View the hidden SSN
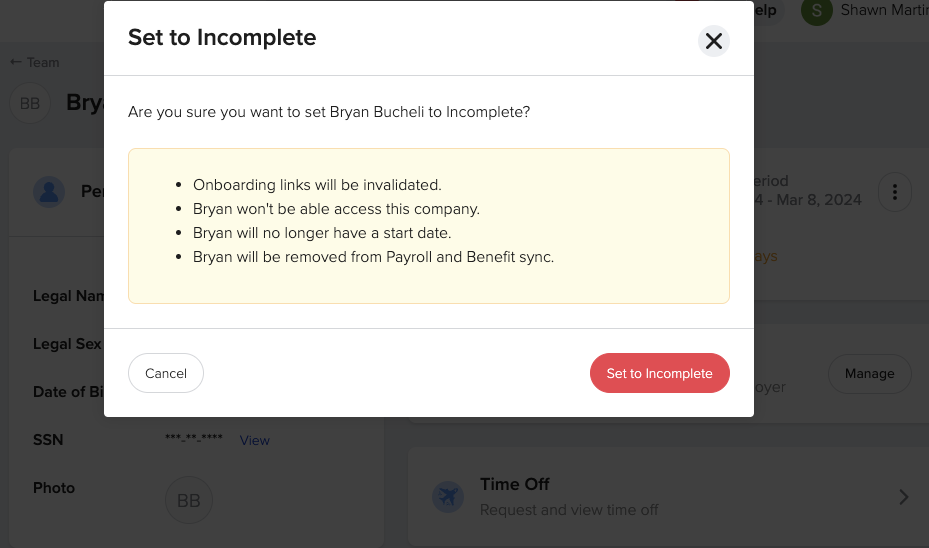 pyautogui.click(x=254, y=440)
